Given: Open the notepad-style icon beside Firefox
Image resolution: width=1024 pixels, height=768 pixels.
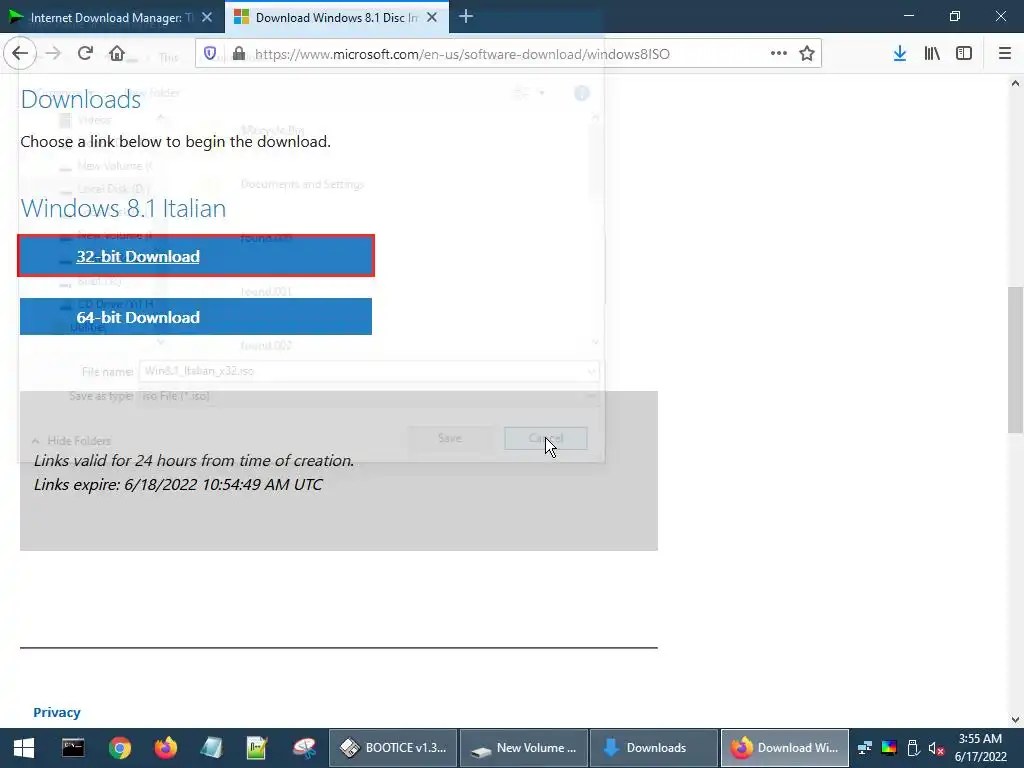Looking at the screenshot, I should point(211,748).
